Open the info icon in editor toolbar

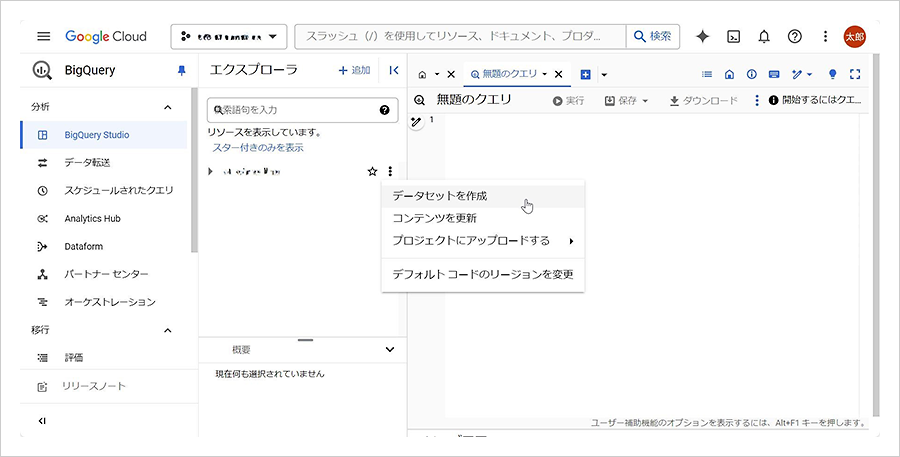(751, 74)
